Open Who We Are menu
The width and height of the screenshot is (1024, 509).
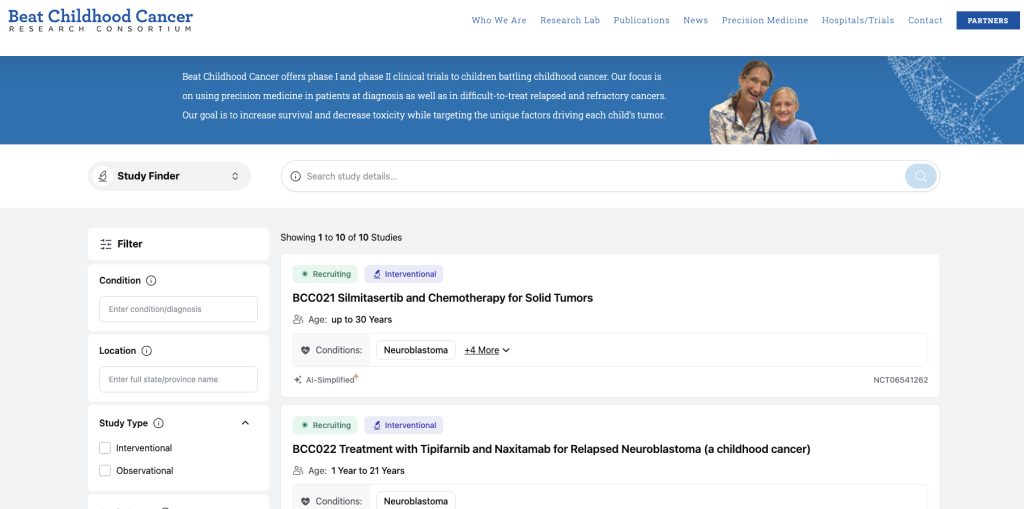click(x=499, y=20)
